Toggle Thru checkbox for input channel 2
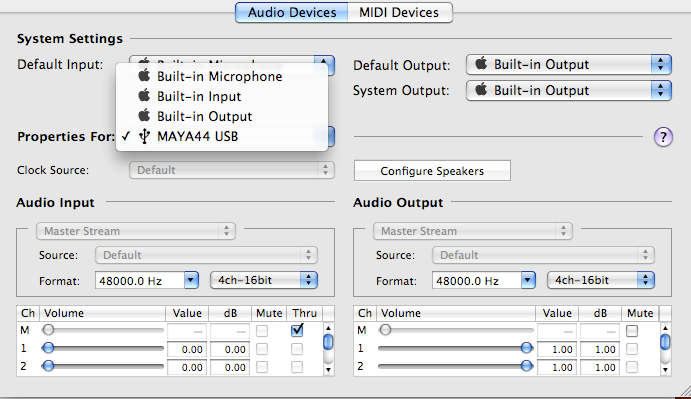This screenshot has width=691, height=399. 297,367
